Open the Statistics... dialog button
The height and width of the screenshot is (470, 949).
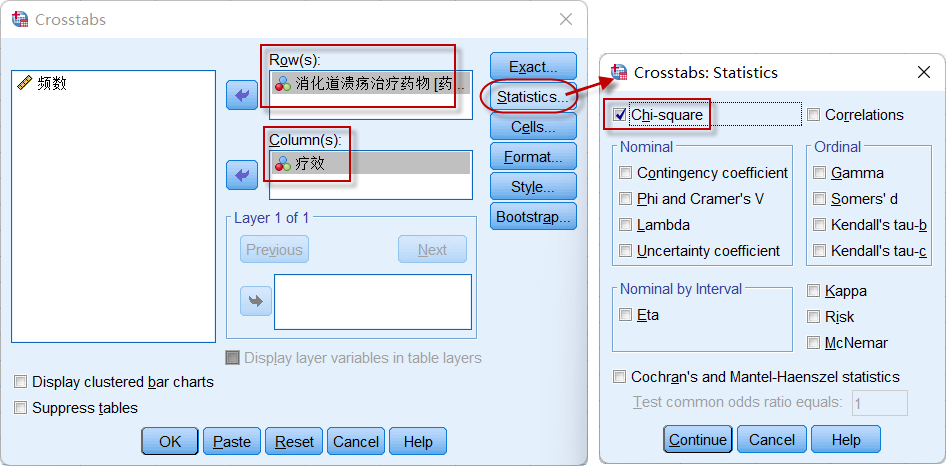click(x=533, y=97)
